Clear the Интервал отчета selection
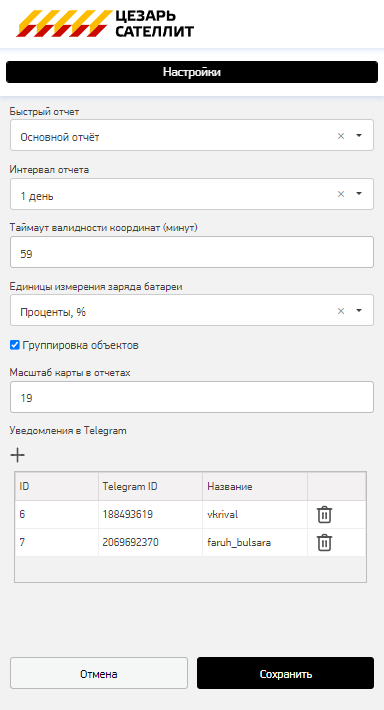The height and width of the screenshot is (710, 384). click(341, 194)
